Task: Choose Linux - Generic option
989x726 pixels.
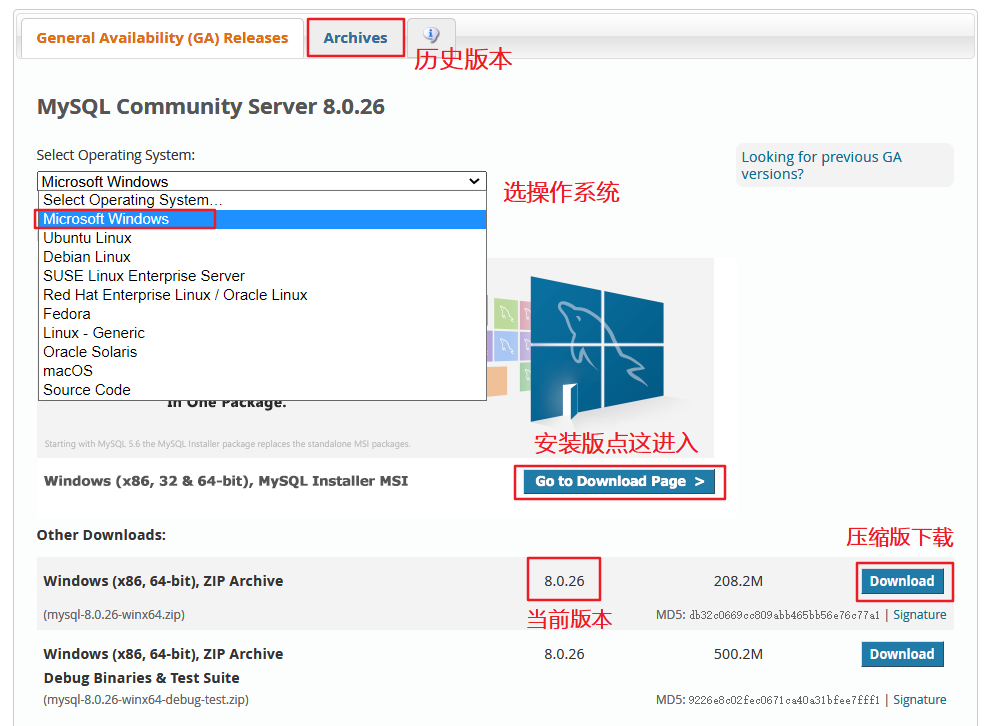Action: coord(94,333)
